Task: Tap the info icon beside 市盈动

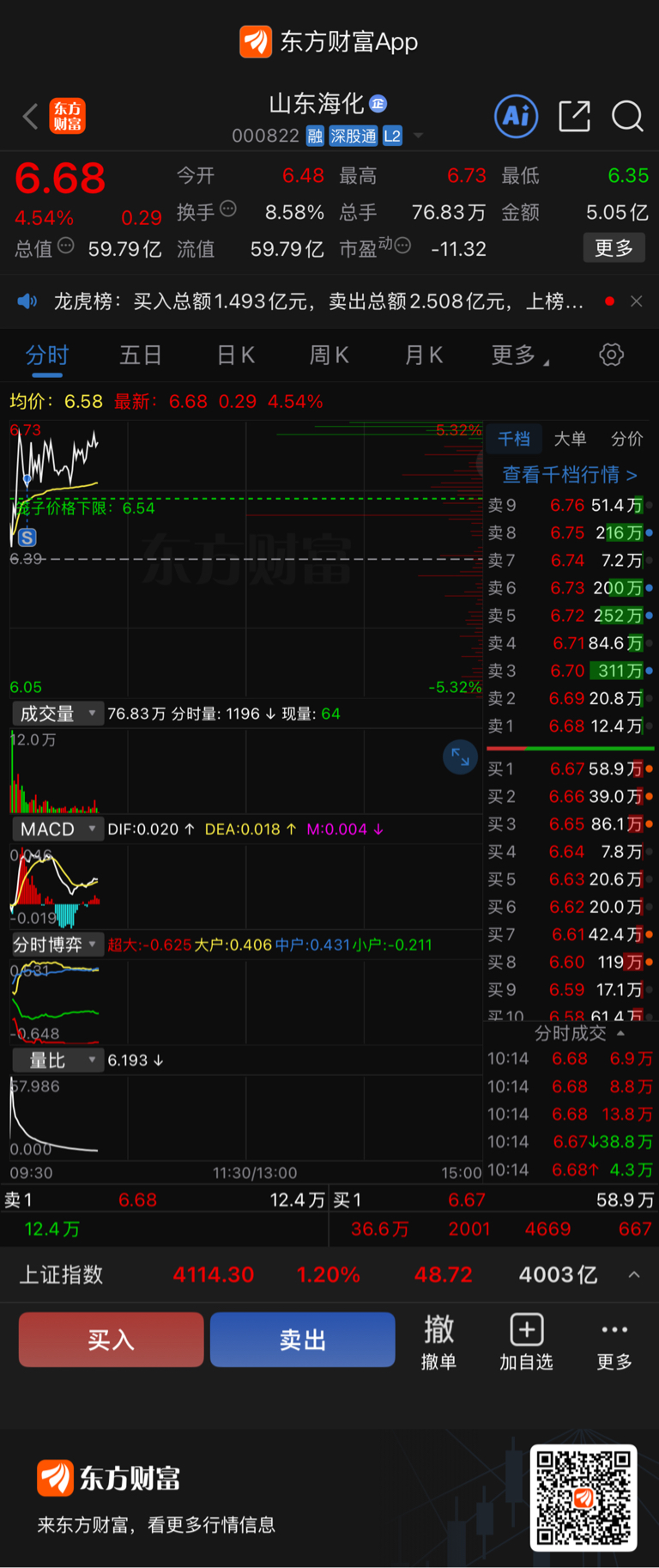Action: [402, 246]
